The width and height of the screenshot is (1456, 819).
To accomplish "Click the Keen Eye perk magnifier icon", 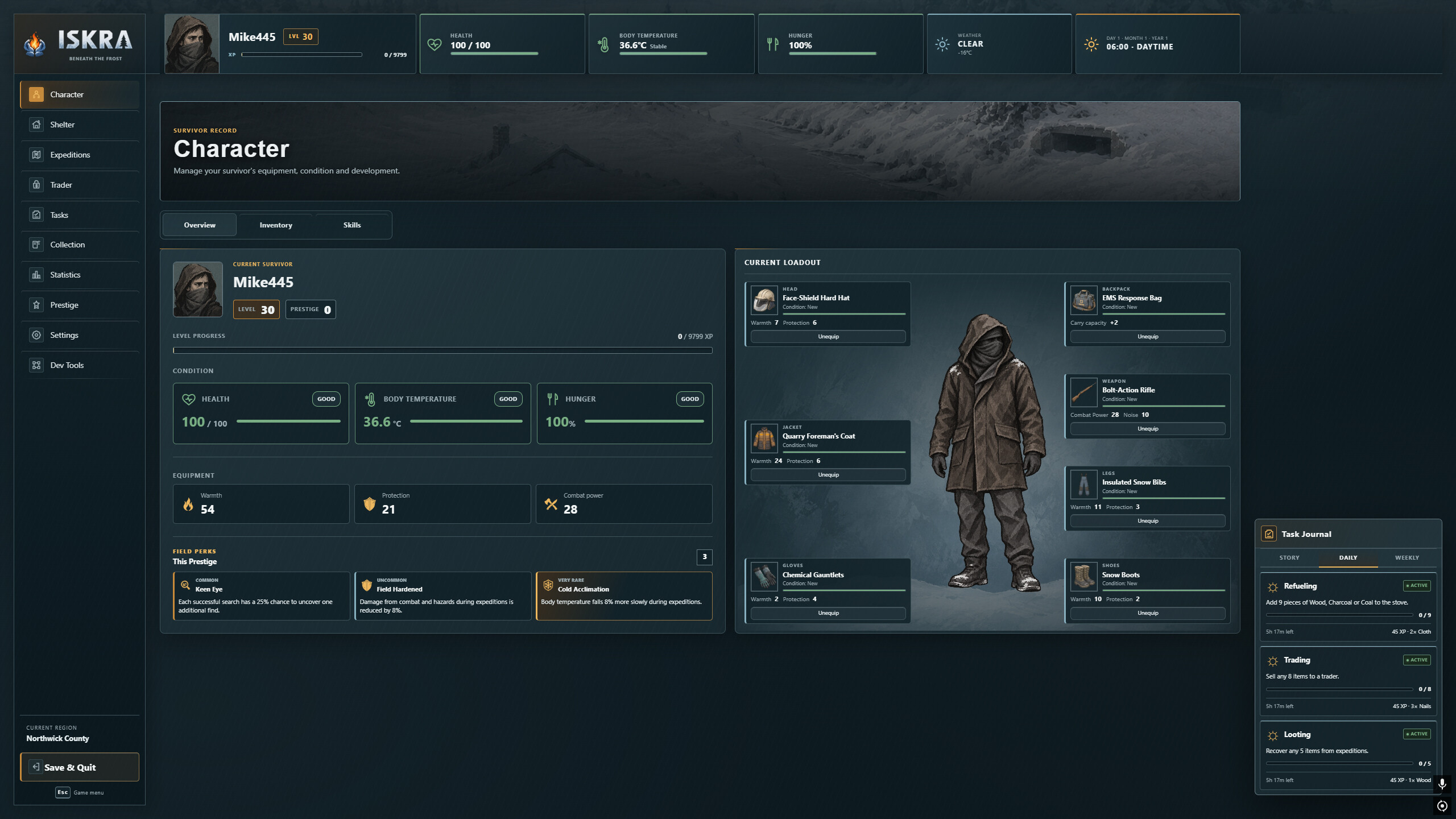I will (185, 585).
